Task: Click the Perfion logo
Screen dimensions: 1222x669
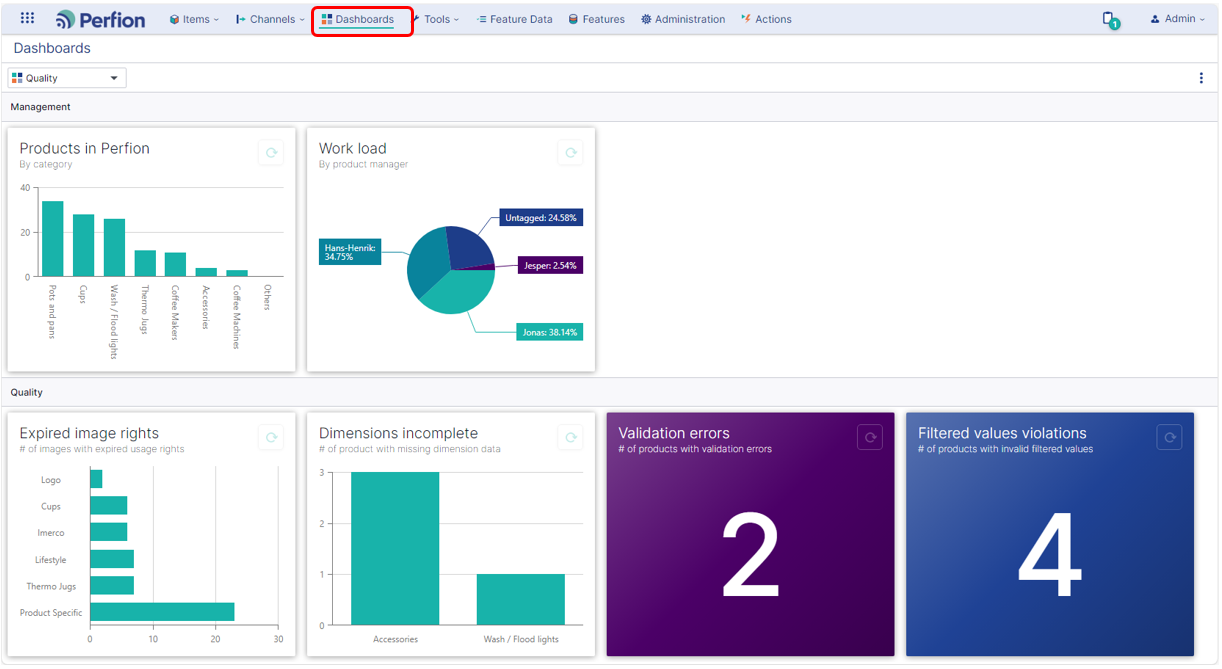Action: click(100, 19)
